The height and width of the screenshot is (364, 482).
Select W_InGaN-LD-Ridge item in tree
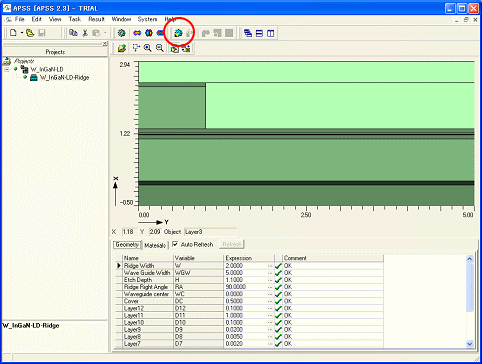pyautogui.click(x=64, y=78)
